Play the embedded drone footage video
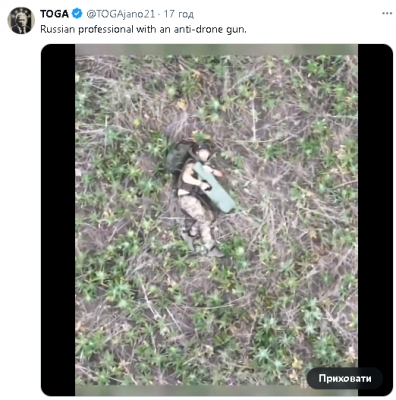This screenshot has width=396, height=400. pyautogui.click(x=216, y=220)
